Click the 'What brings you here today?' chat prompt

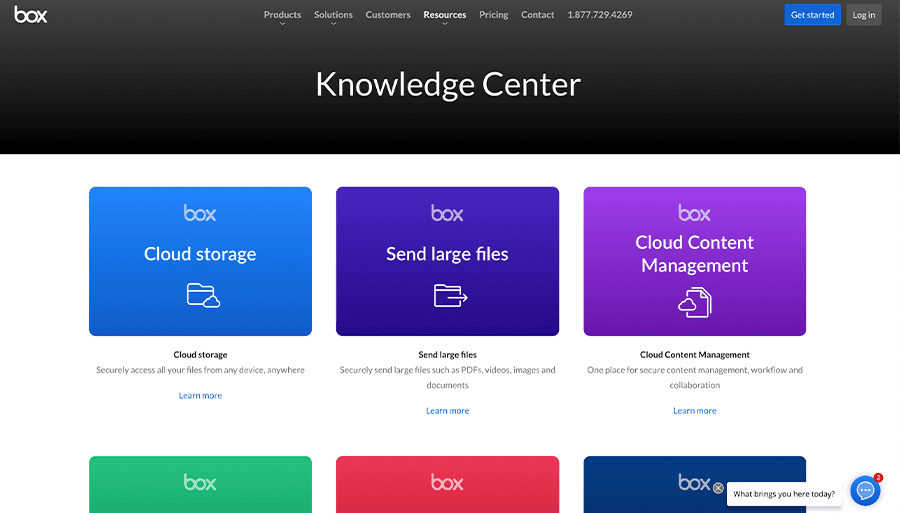click(783, 494)
